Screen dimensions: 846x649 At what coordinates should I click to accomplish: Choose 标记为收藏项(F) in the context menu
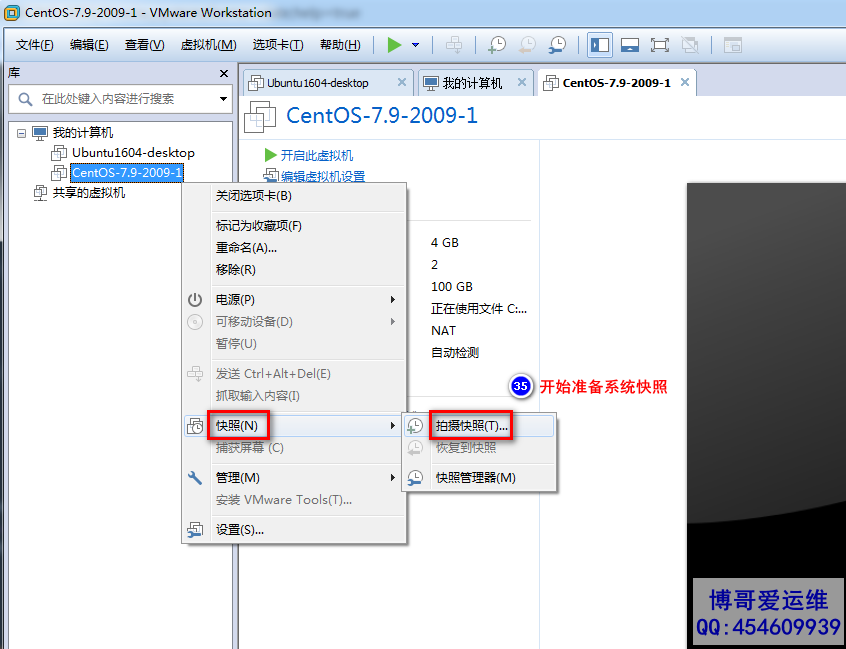click(294, 226)
